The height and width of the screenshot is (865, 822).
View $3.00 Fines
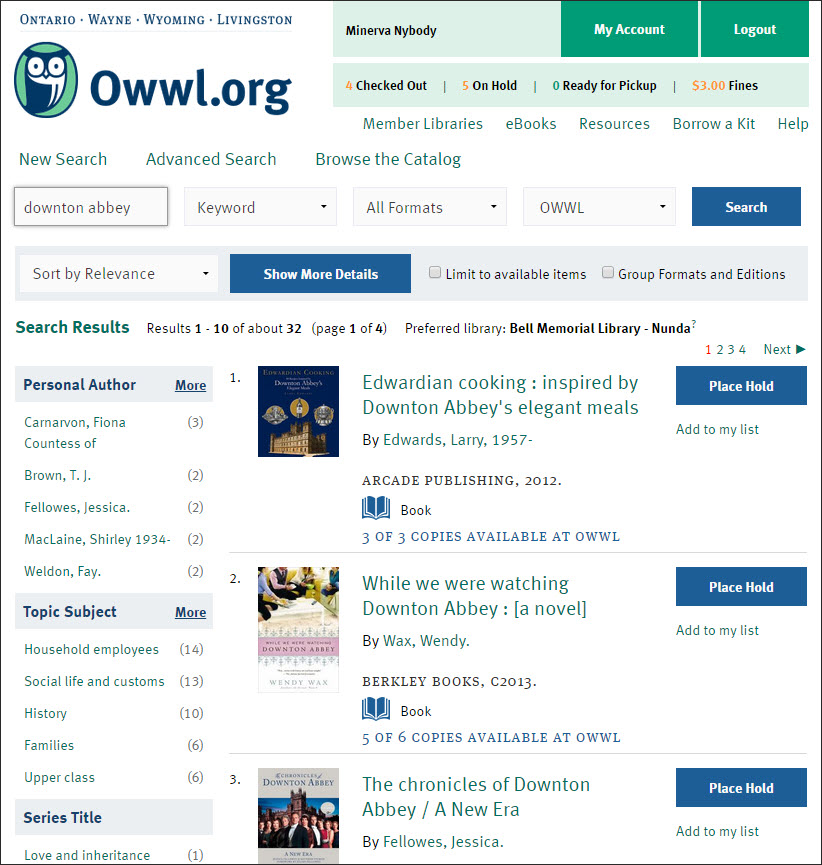725,86
